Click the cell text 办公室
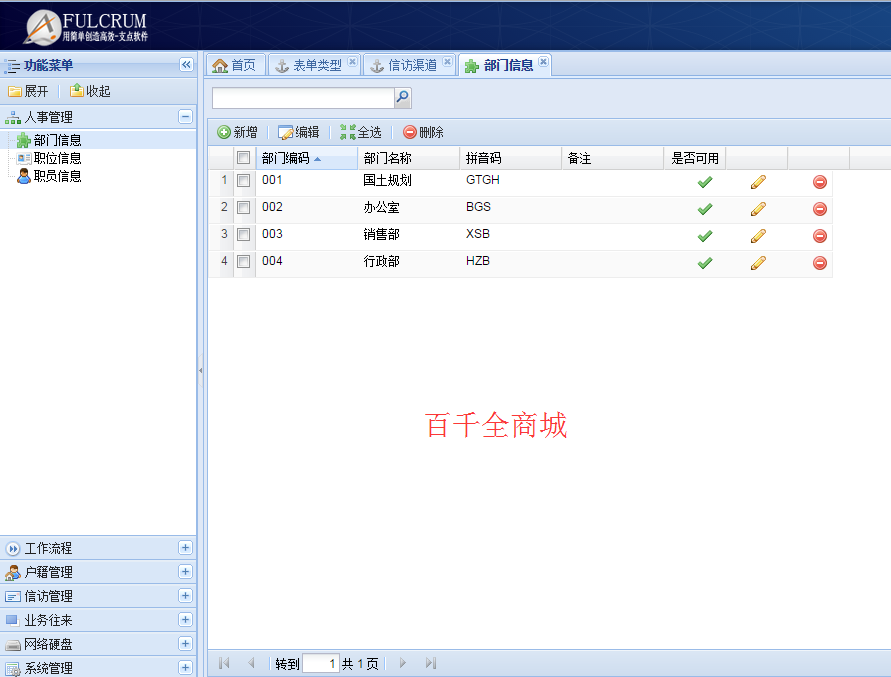The height and width of the screenshot is (677, 891). [381, 207]
